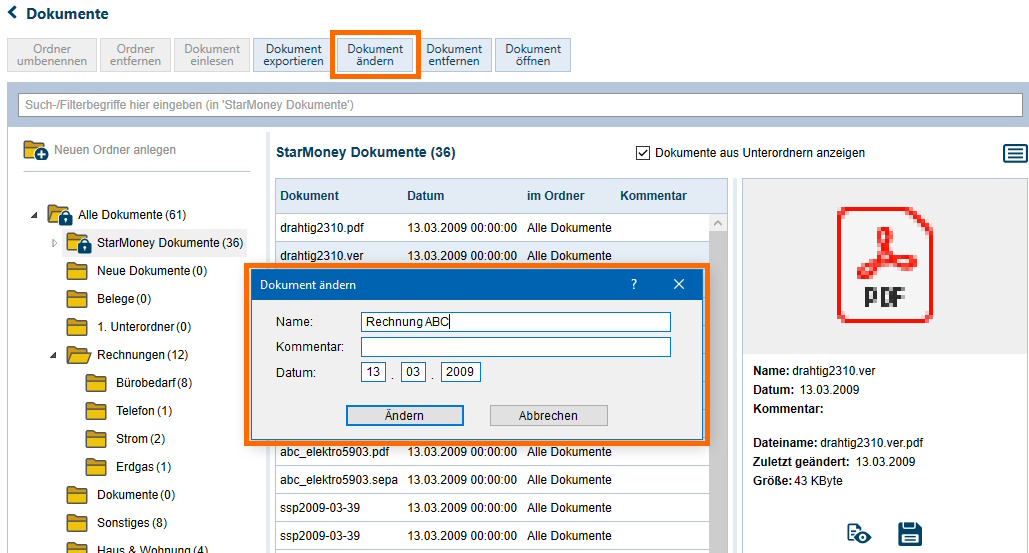
Task: Select Rechnungen (12) folder label
Action: point(142,355)
